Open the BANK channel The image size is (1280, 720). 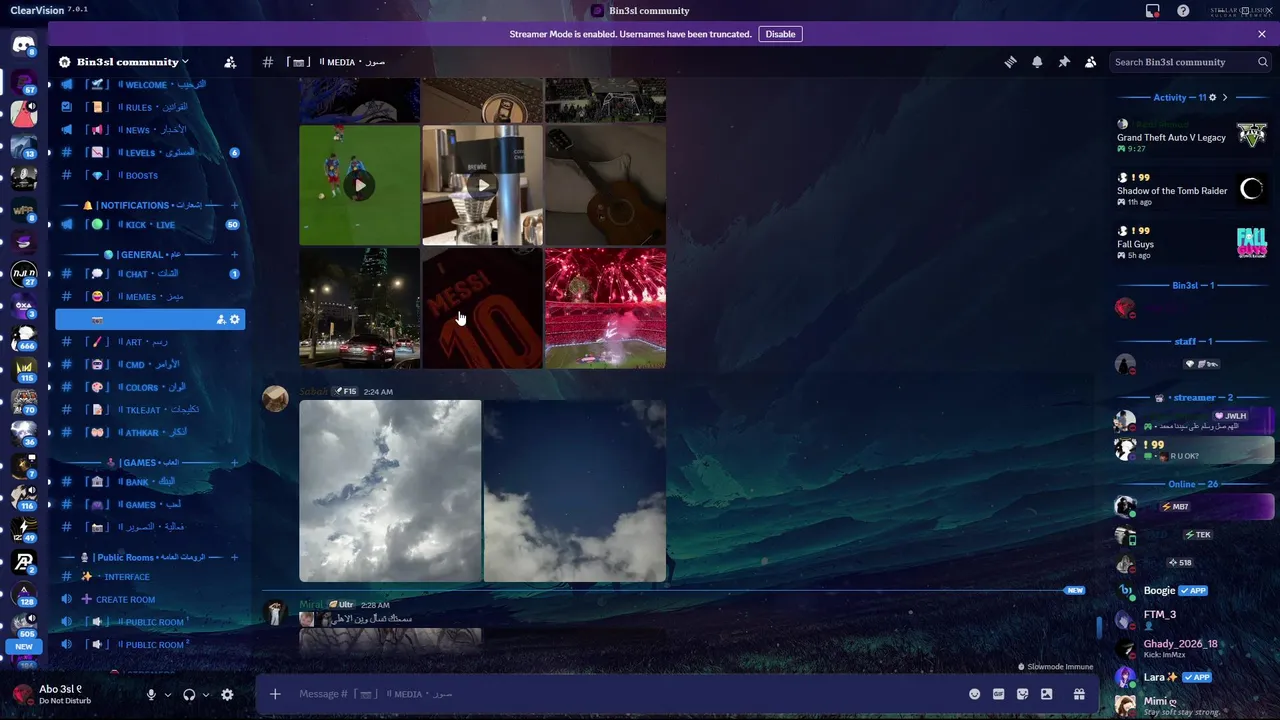[150, 482]
